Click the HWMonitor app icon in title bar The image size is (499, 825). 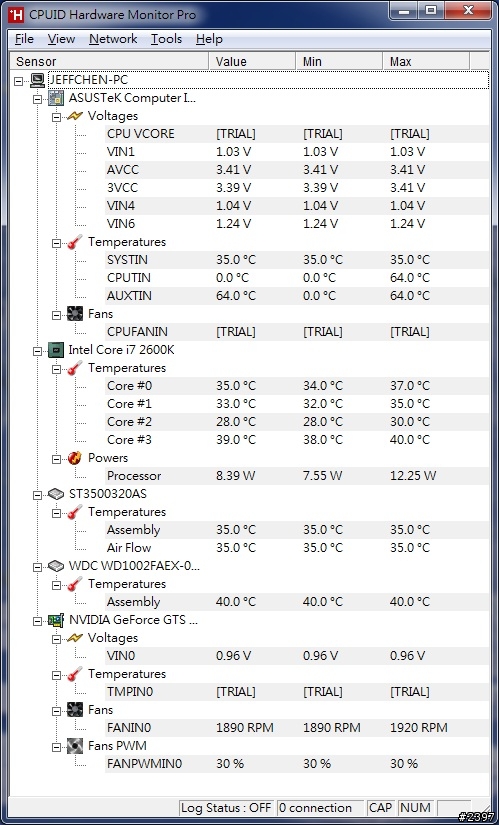coord(17,15)
